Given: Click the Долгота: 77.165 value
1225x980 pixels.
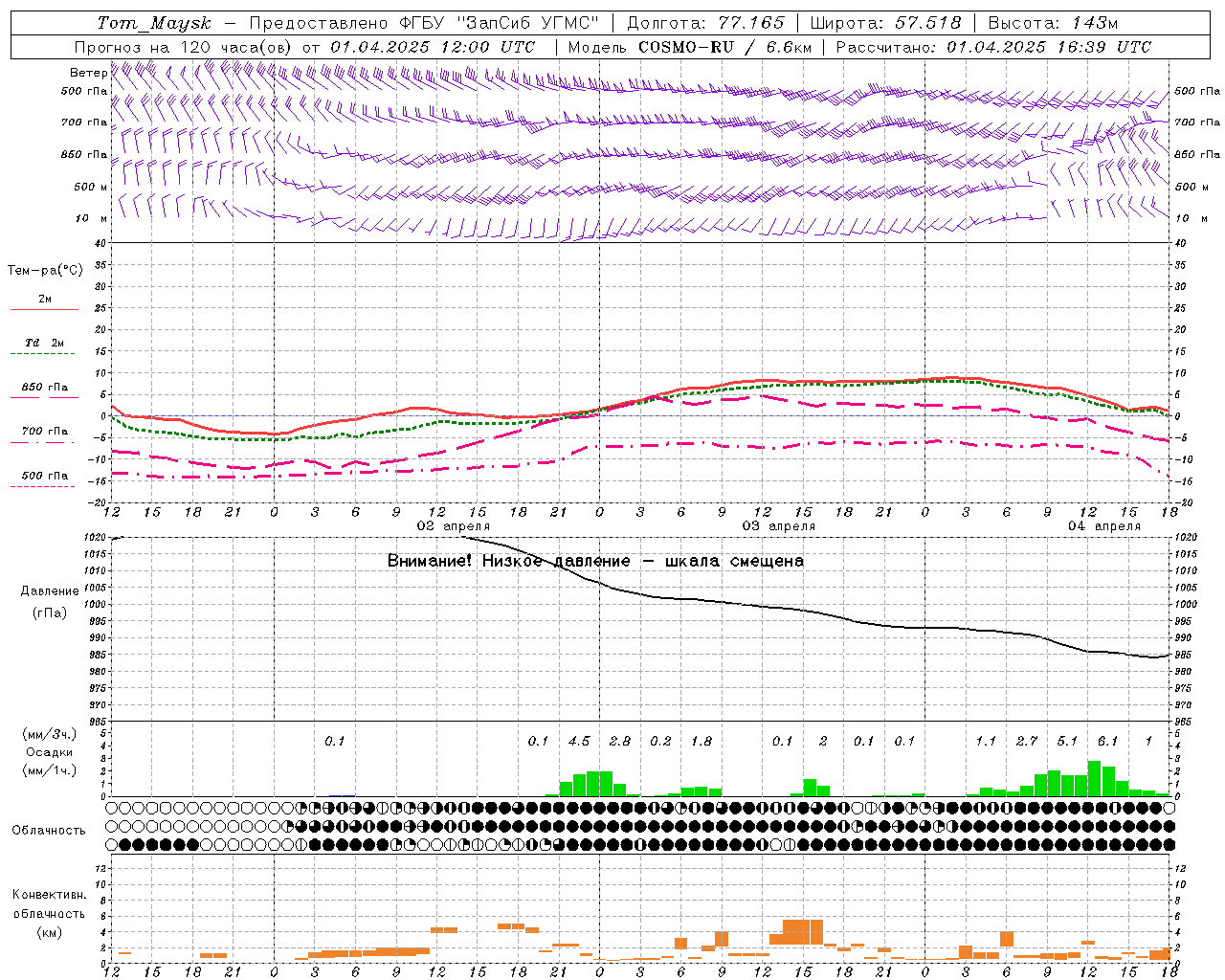Looking at the screenshot, I should [705, 23].
